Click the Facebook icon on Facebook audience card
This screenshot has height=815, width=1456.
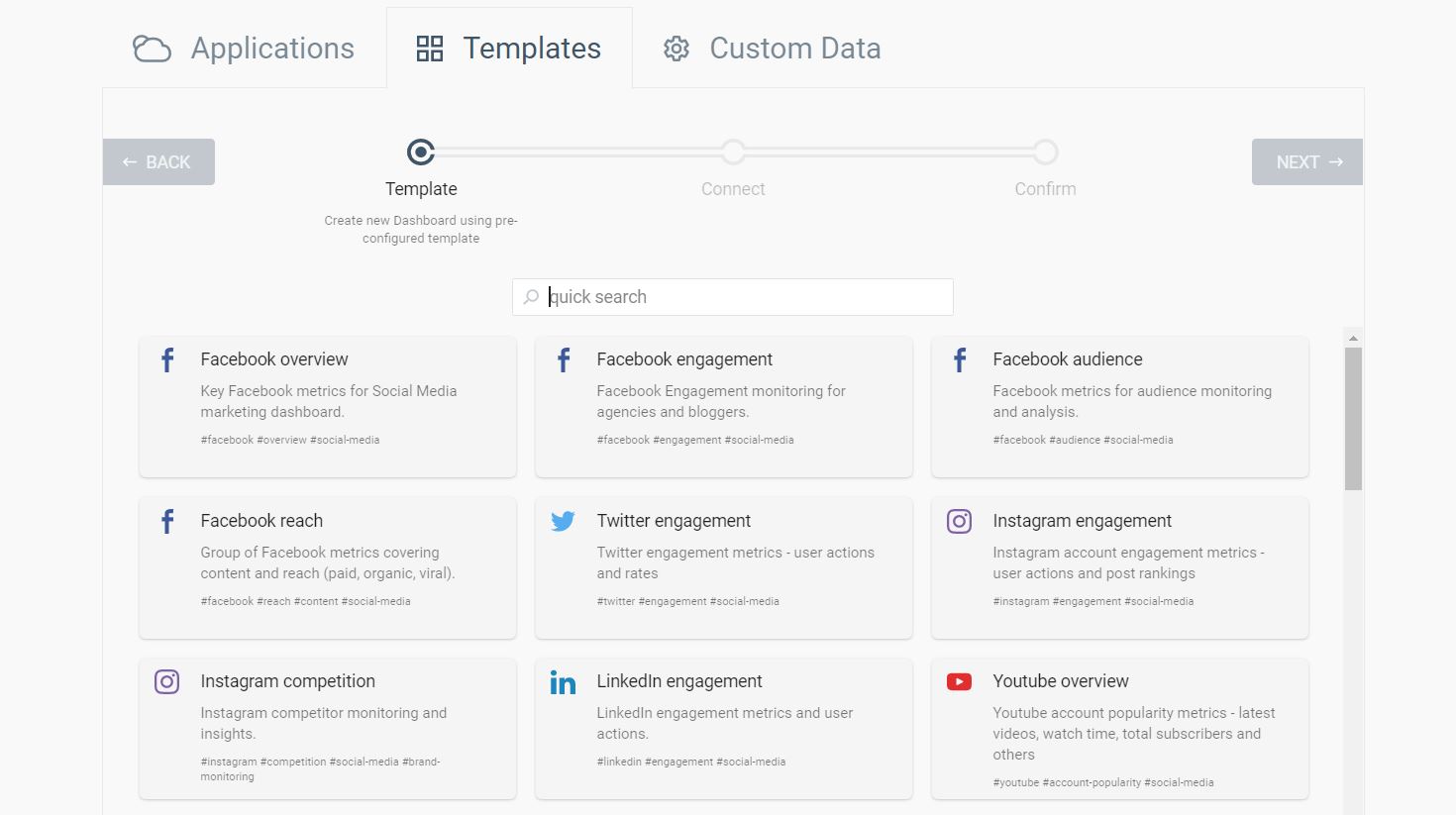(960, 359)
